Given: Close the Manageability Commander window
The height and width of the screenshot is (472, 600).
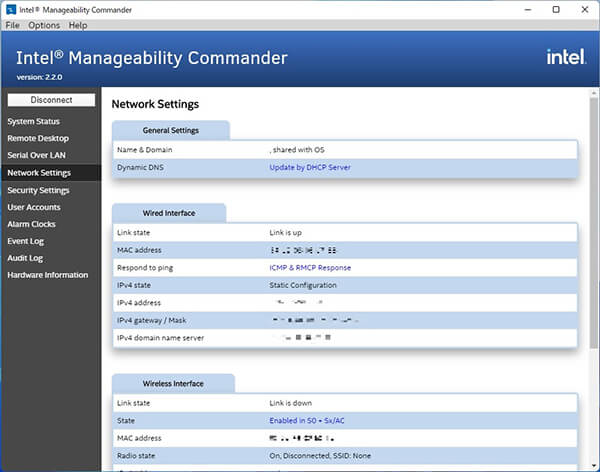Looking at the screenshot, I should click(584, 10).
